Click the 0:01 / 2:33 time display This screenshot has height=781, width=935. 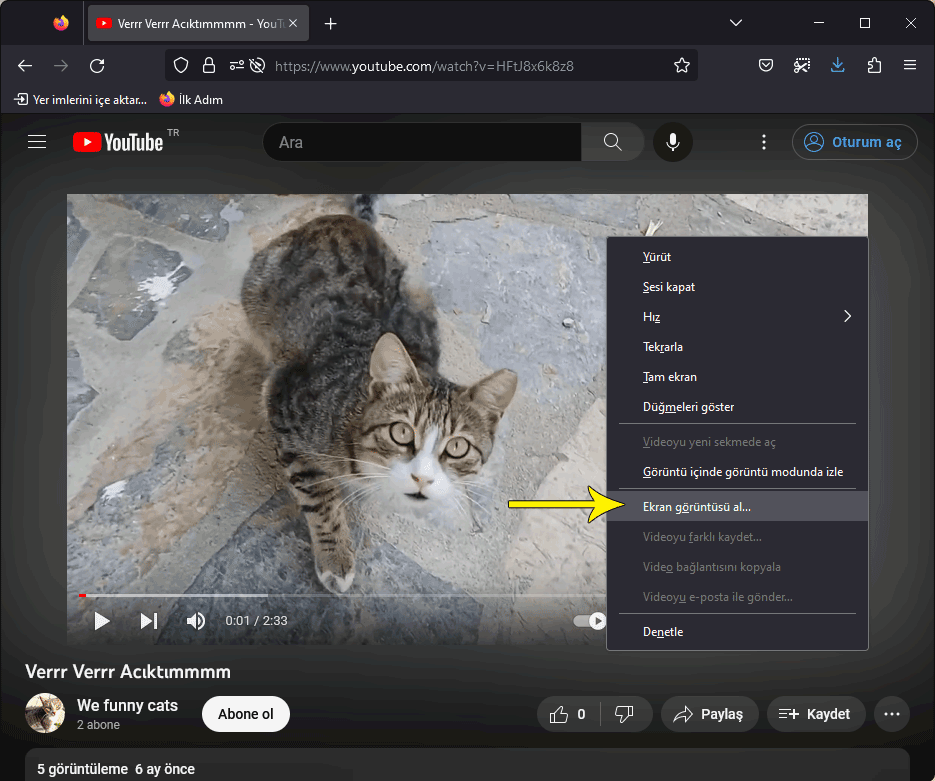256,621
